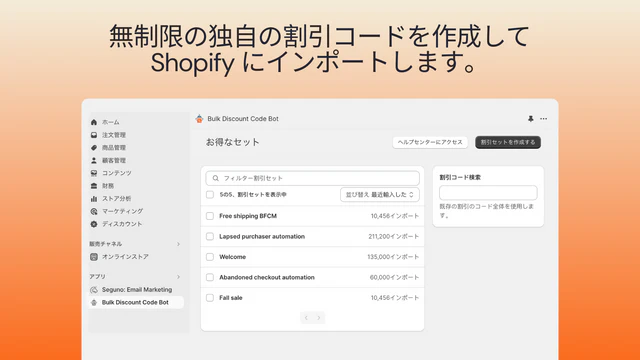640x360 pixels.
Task: Open the 並び替え sort dropdown
Action: [x=380, y=195]
